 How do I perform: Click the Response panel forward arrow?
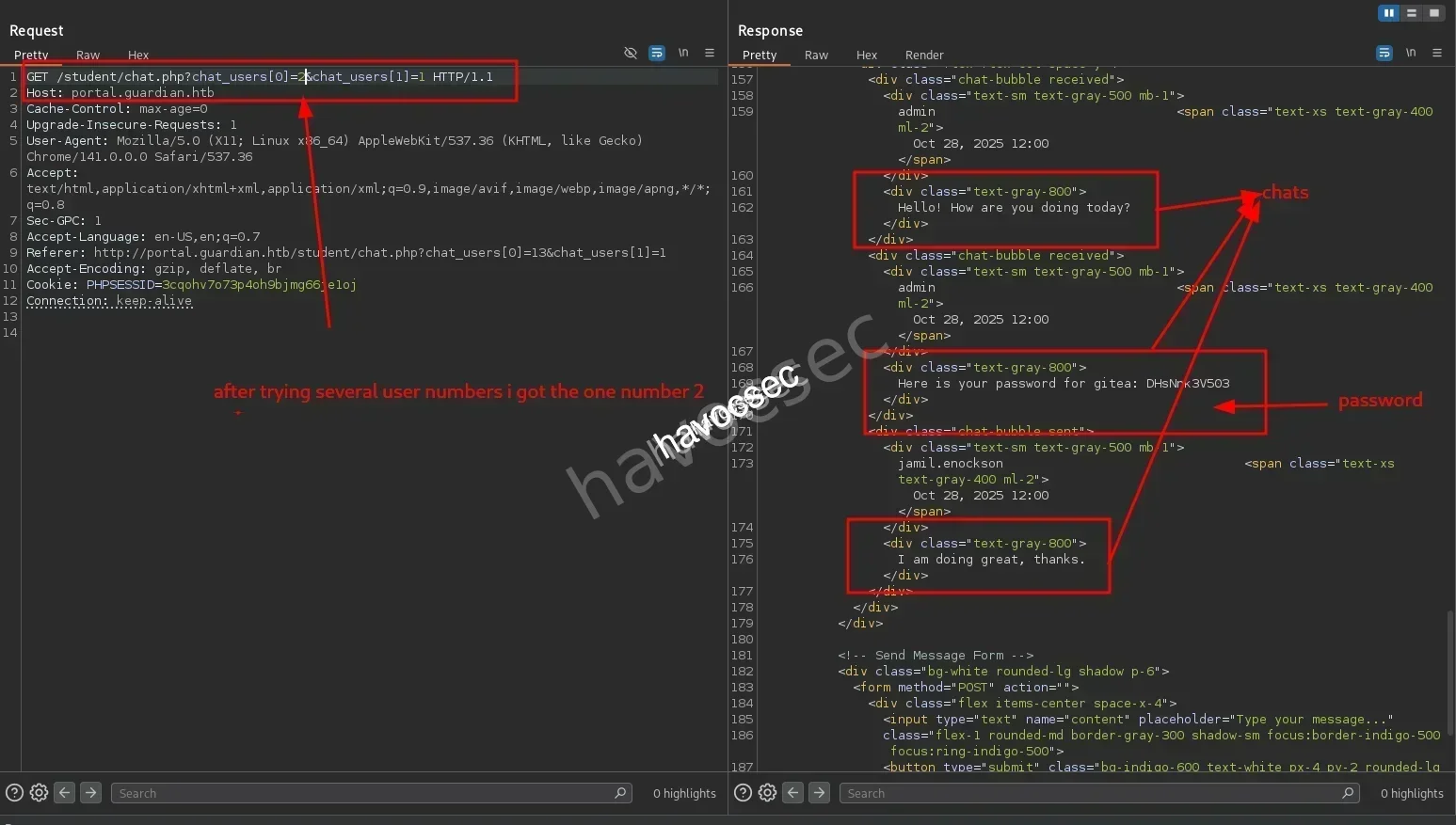[x=819, y=793]
